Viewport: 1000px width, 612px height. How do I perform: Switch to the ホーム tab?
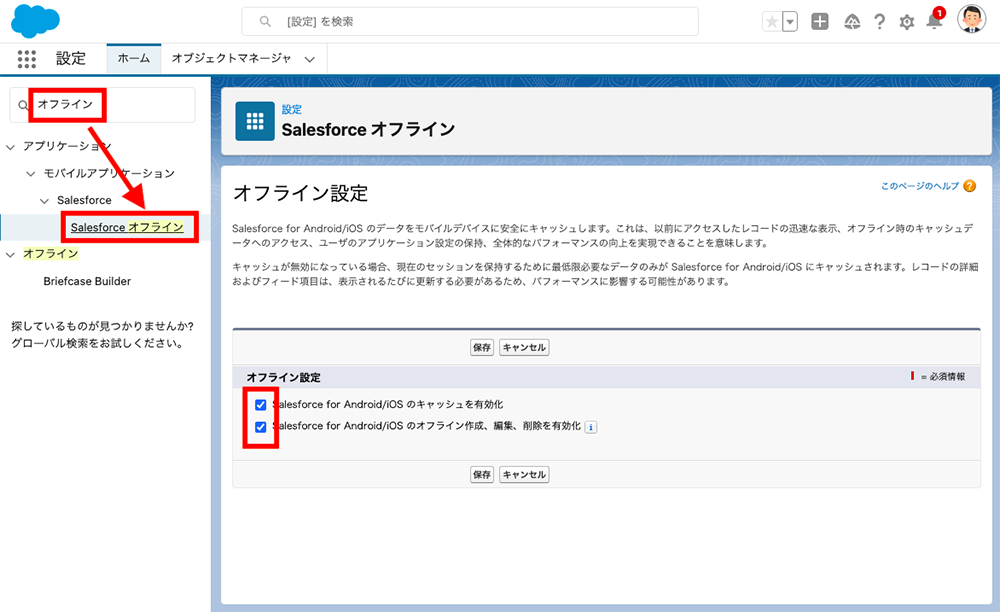pos(133,58)
